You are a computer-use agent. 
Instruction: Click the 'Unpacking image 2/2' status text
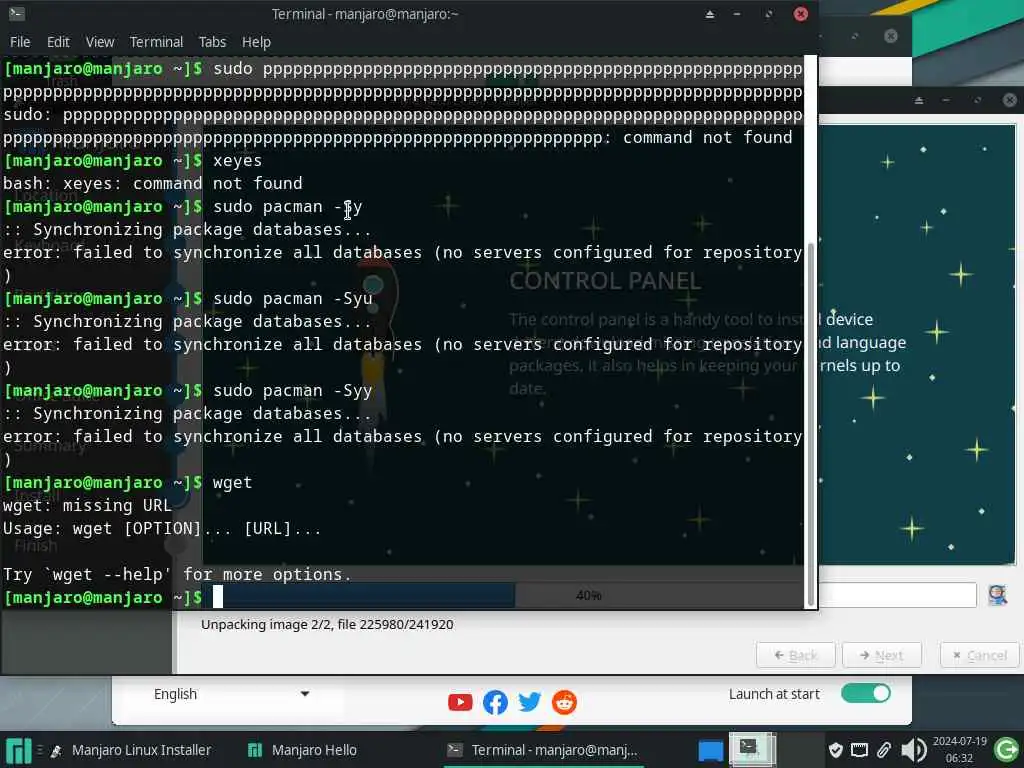[x=327, y=624]
